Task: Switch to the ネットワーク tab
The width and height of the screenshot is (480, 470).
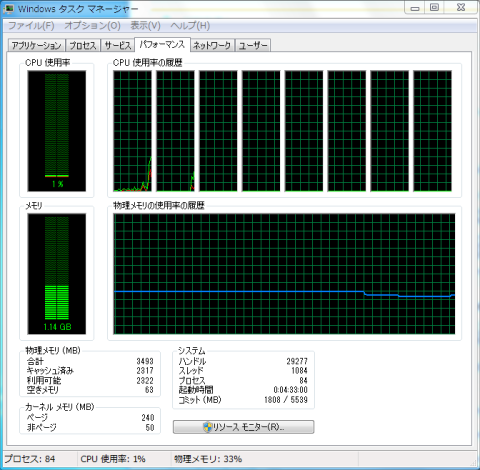Action: (x=212, y=45)
